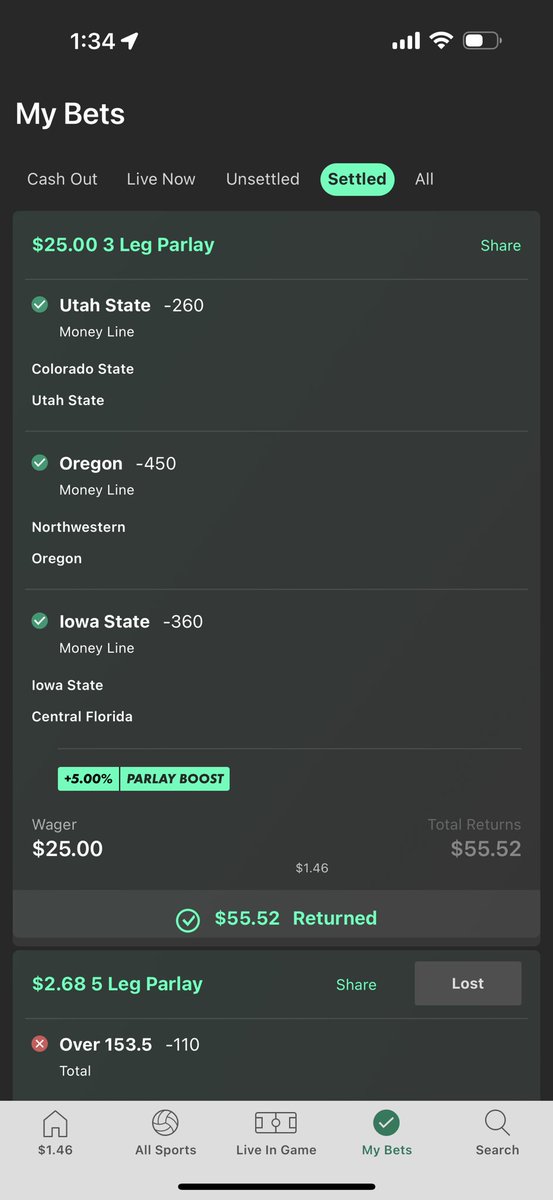The width and height of the screenshot is (553, 1200).
Task: Switch to the Live Now tab
Action: [161, 179]
